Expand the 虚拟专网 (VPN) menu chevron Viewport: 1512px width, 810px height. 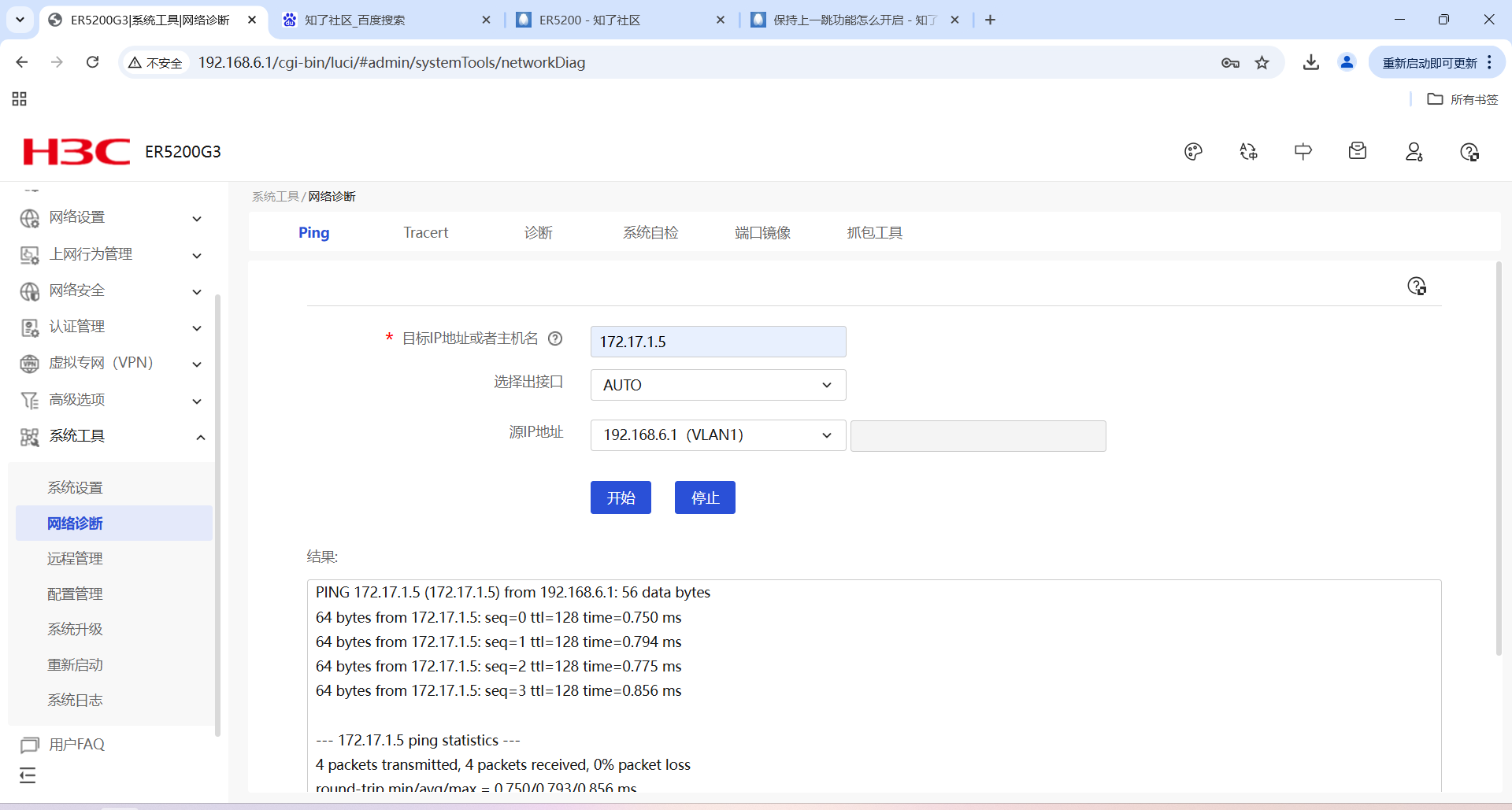pyautogui.click(x=197, y=364)
